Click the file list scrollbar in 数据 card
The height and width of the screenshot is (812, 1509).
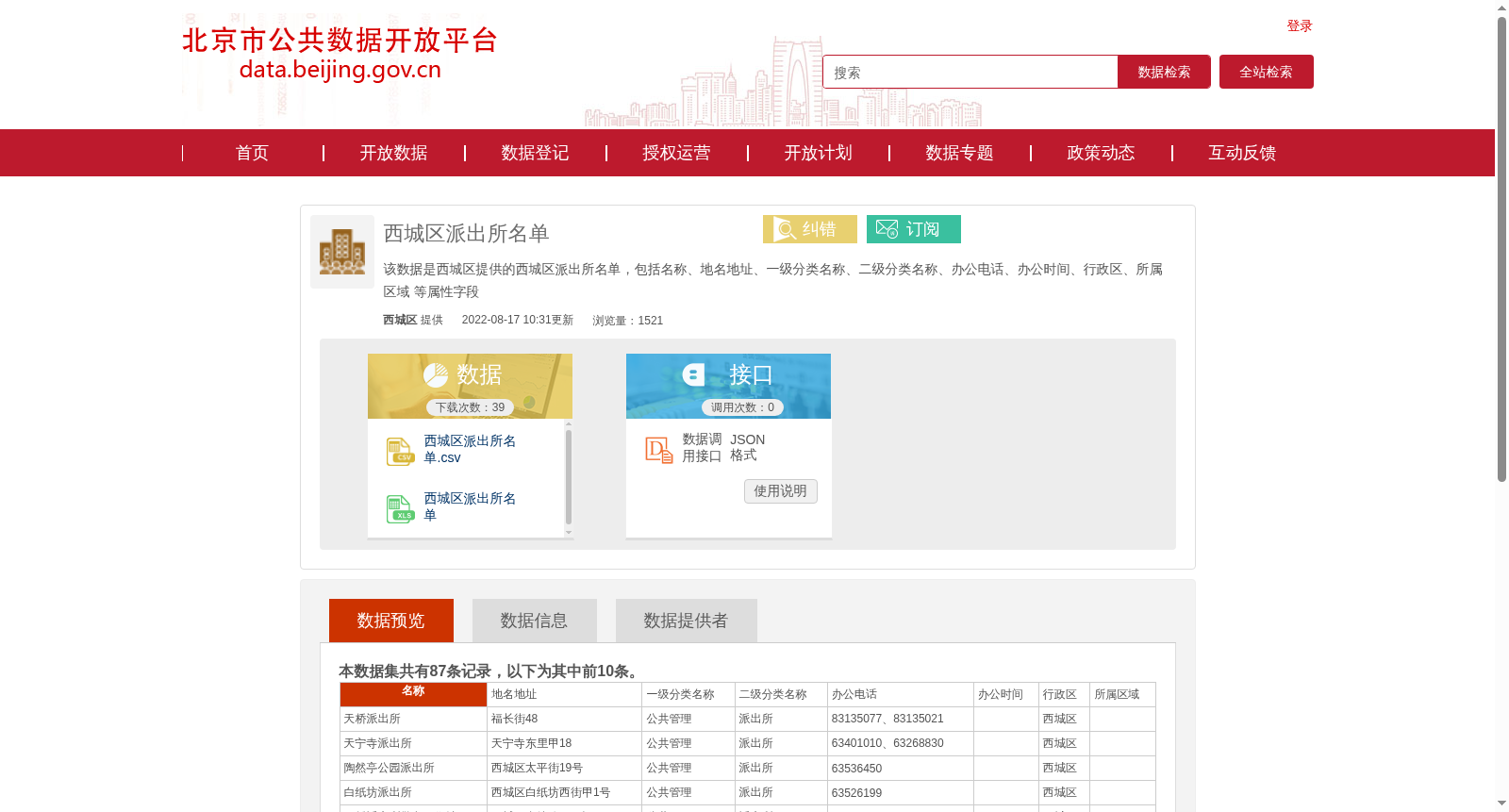(569, 477)
